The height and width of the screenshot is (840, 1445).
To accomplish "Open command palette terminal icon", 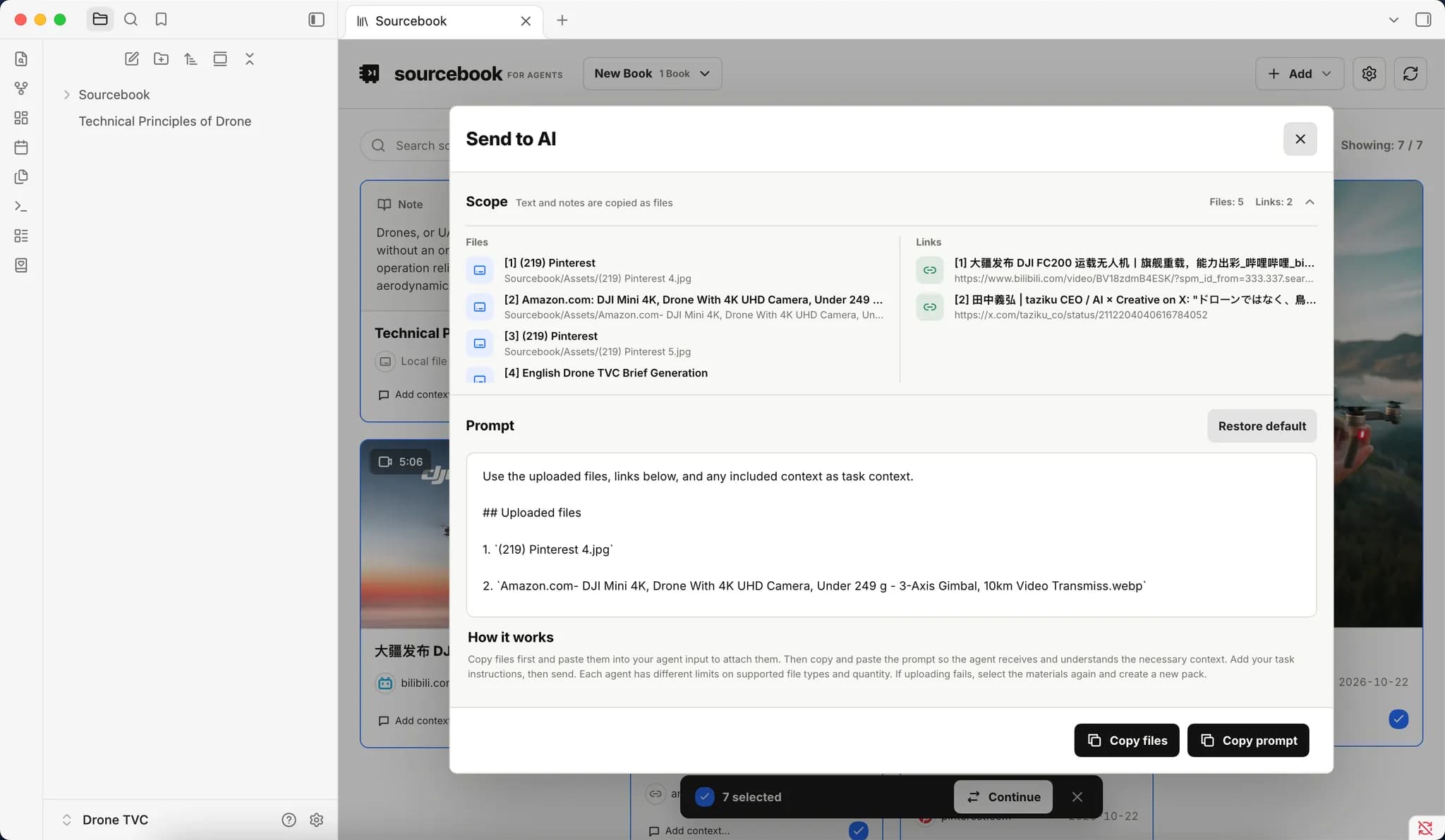I will pos(21,207).
